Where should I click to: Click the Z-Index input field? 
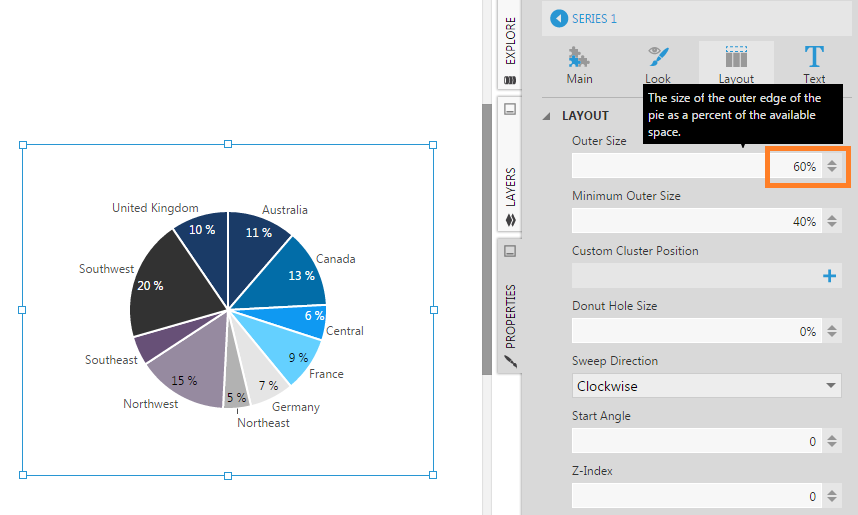695,496
